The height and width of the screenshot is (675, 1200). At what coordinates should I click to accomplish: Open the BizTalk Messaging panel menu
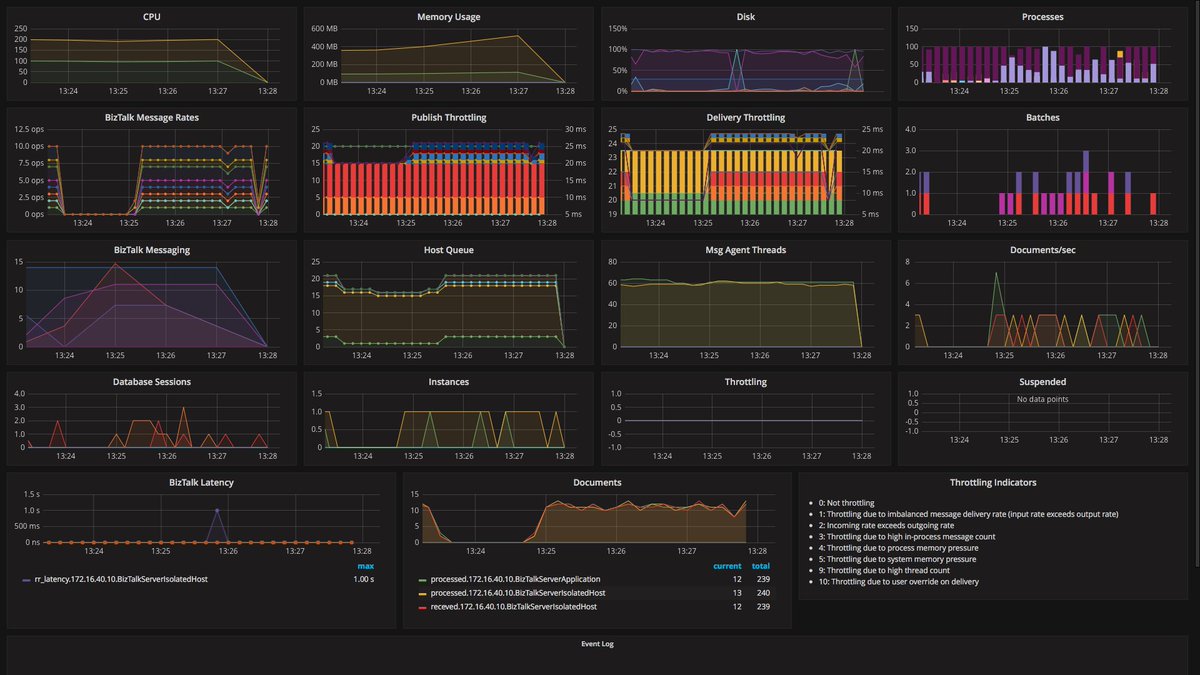(152, 249)
